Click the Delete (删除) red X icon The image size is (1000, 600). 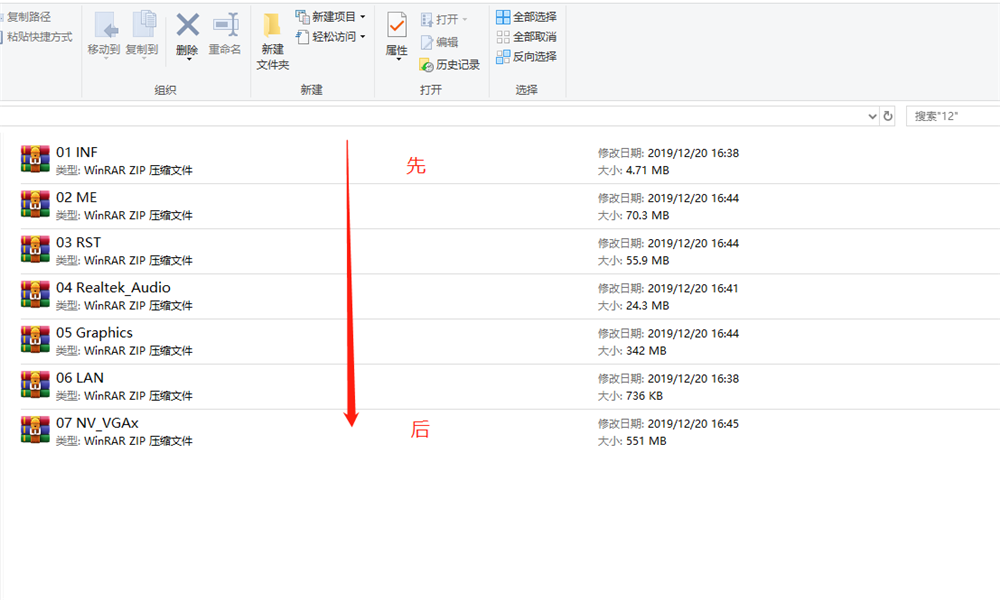187,26
